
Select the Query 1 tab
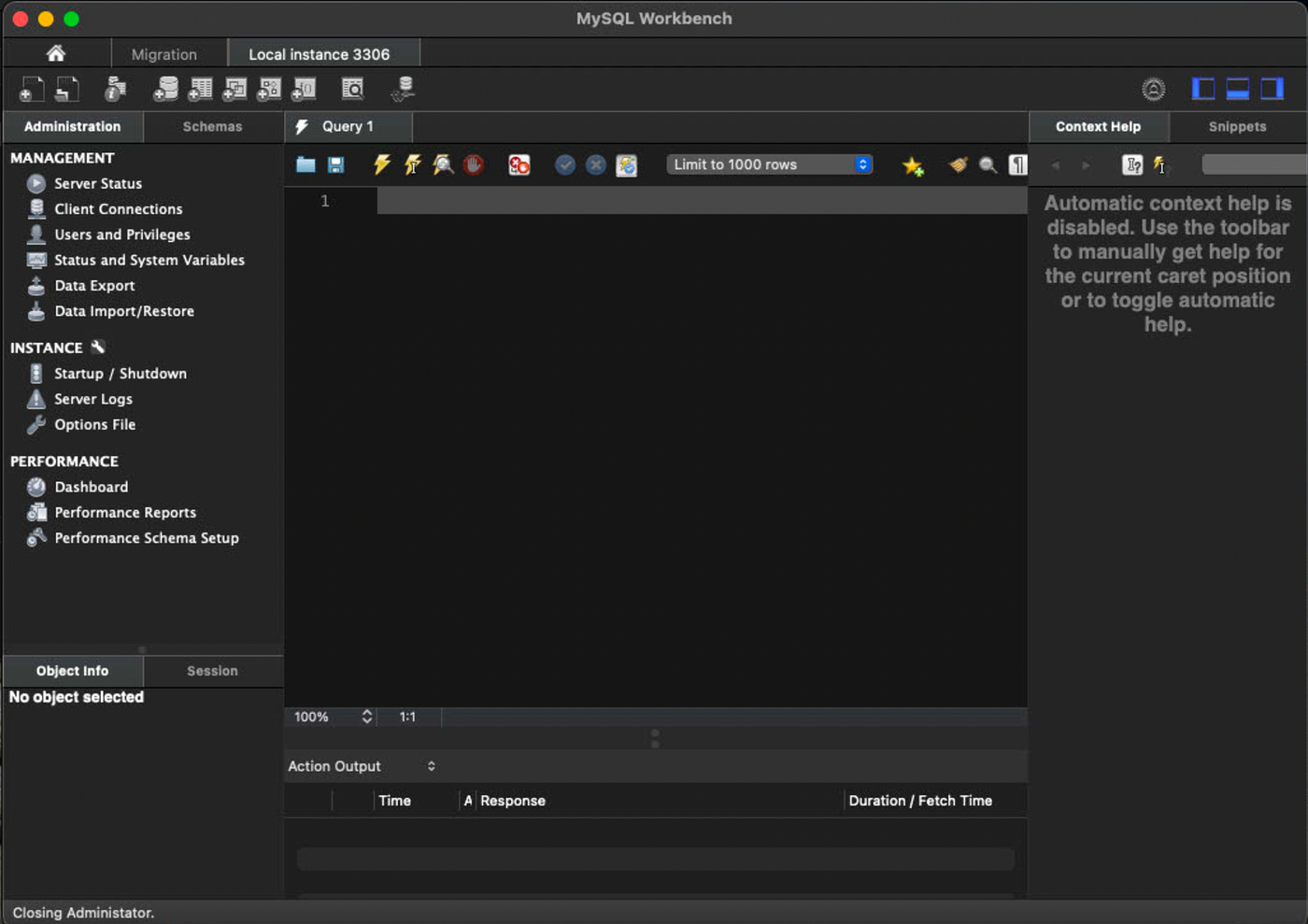coord(348,126)
